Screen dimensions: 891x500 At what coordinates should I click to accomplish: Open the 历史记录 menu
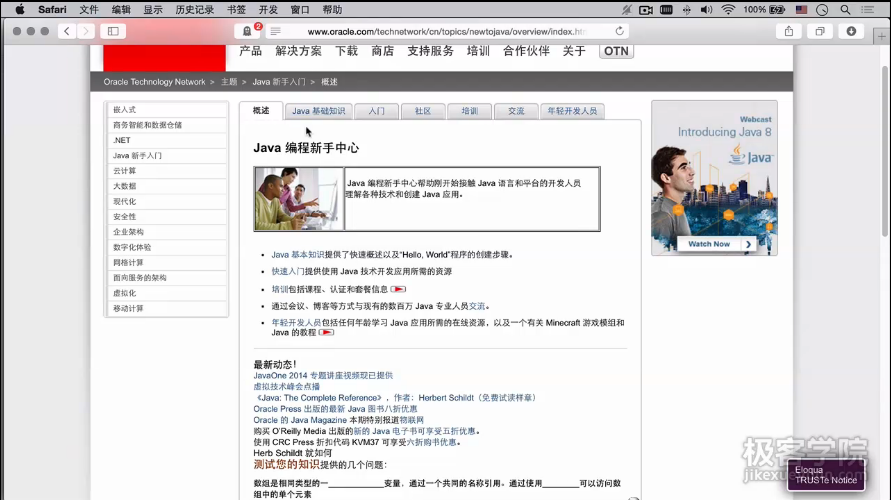tap(194, 10)
